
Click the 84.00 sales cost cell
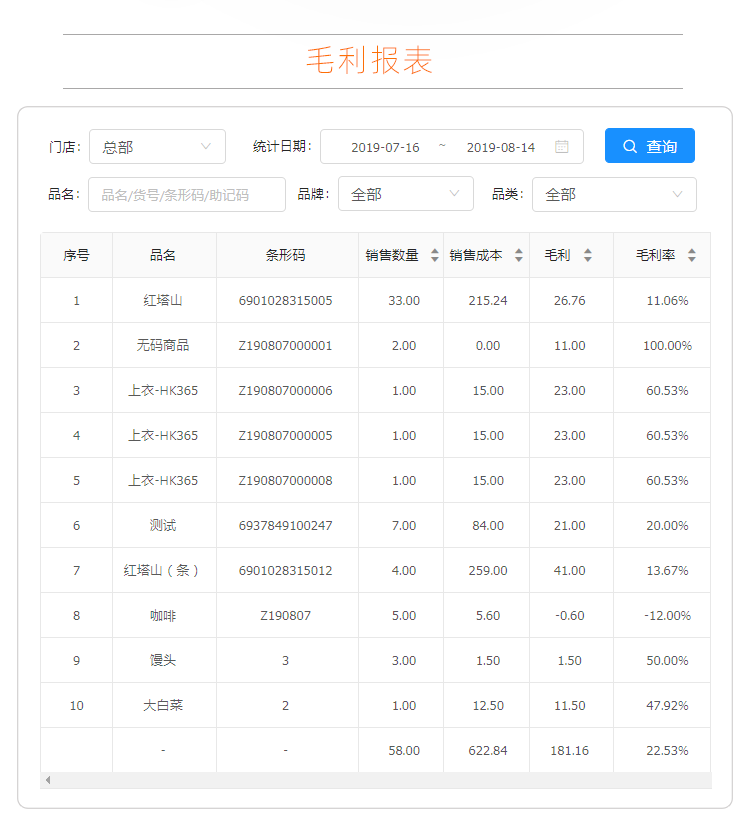486,525
